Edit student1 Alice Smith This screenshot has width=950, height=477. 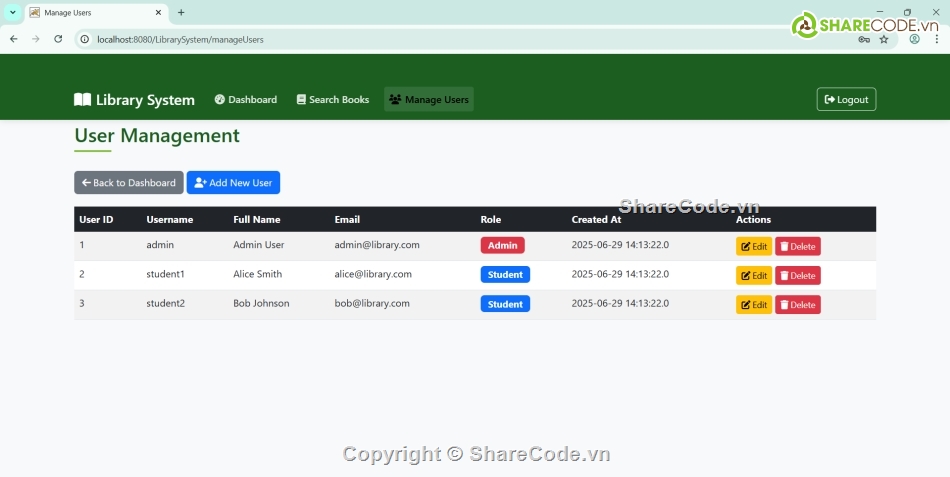pyautogui.click(x=754, y=275)
